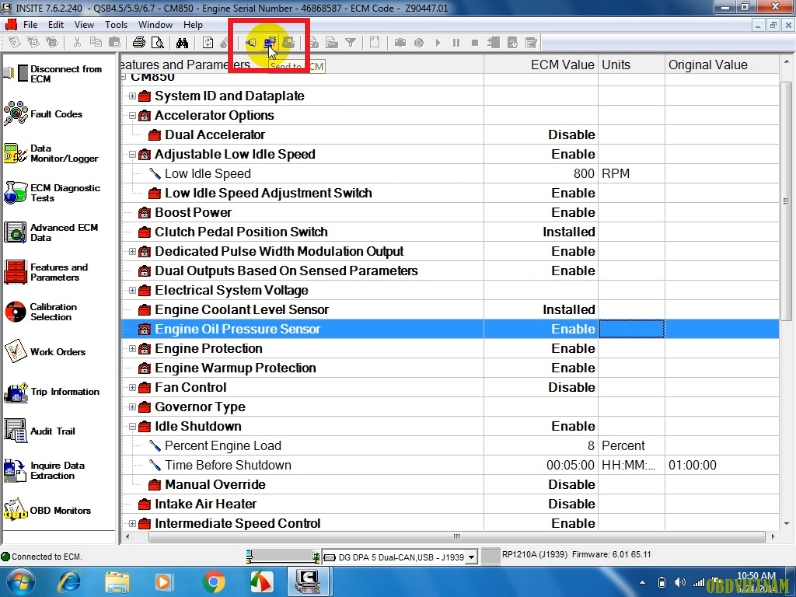The height and width of the screenshot is (597, 796).
Task: Open ECM Diagnostic Tests in sidebar
Action: [x=52, y=193]
